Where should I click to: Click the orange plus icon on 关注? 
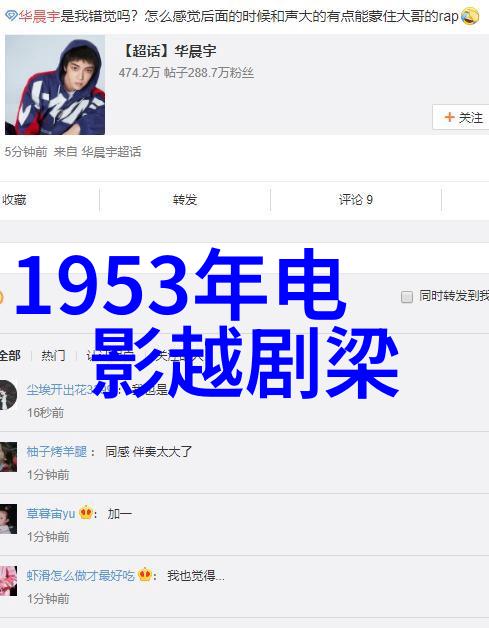pyautogui.click(x=449, y=117)
